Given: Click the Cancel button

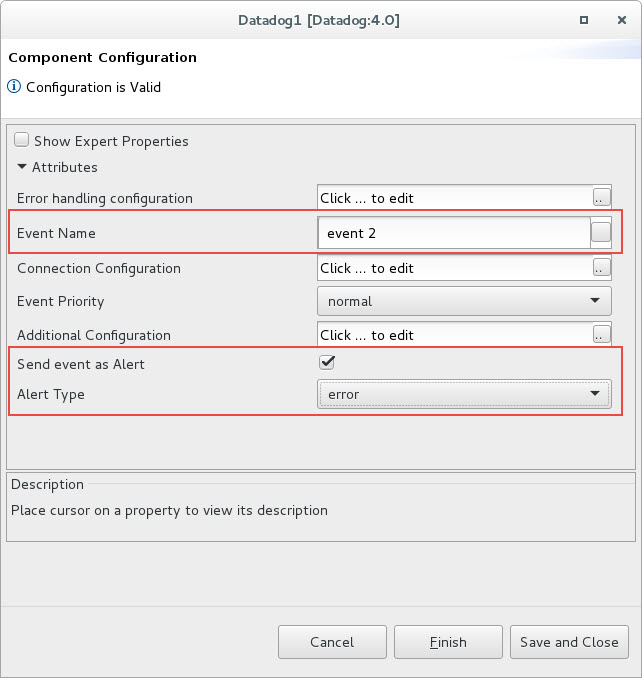Looking at the screenshot, I should point(332,642).
